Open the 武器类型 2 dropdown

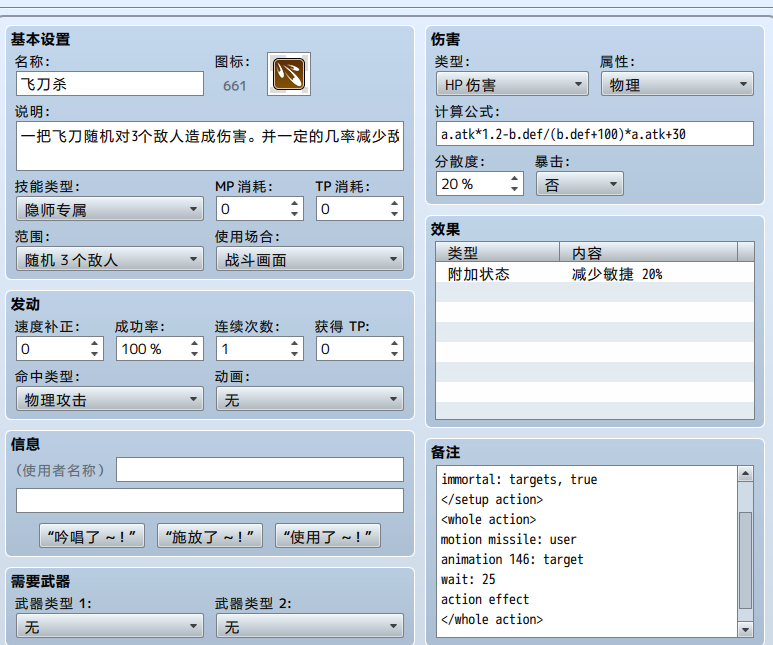click(x=310, y=626)
